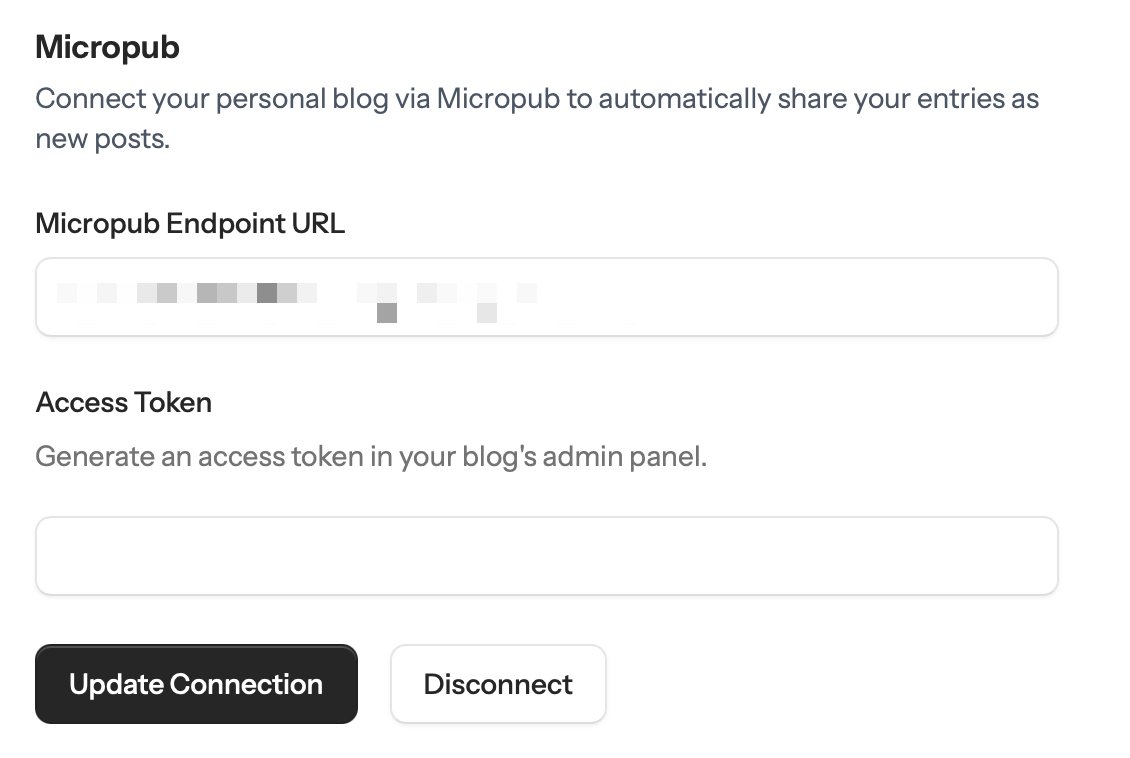Select the field under Access Token

point(546,556)
